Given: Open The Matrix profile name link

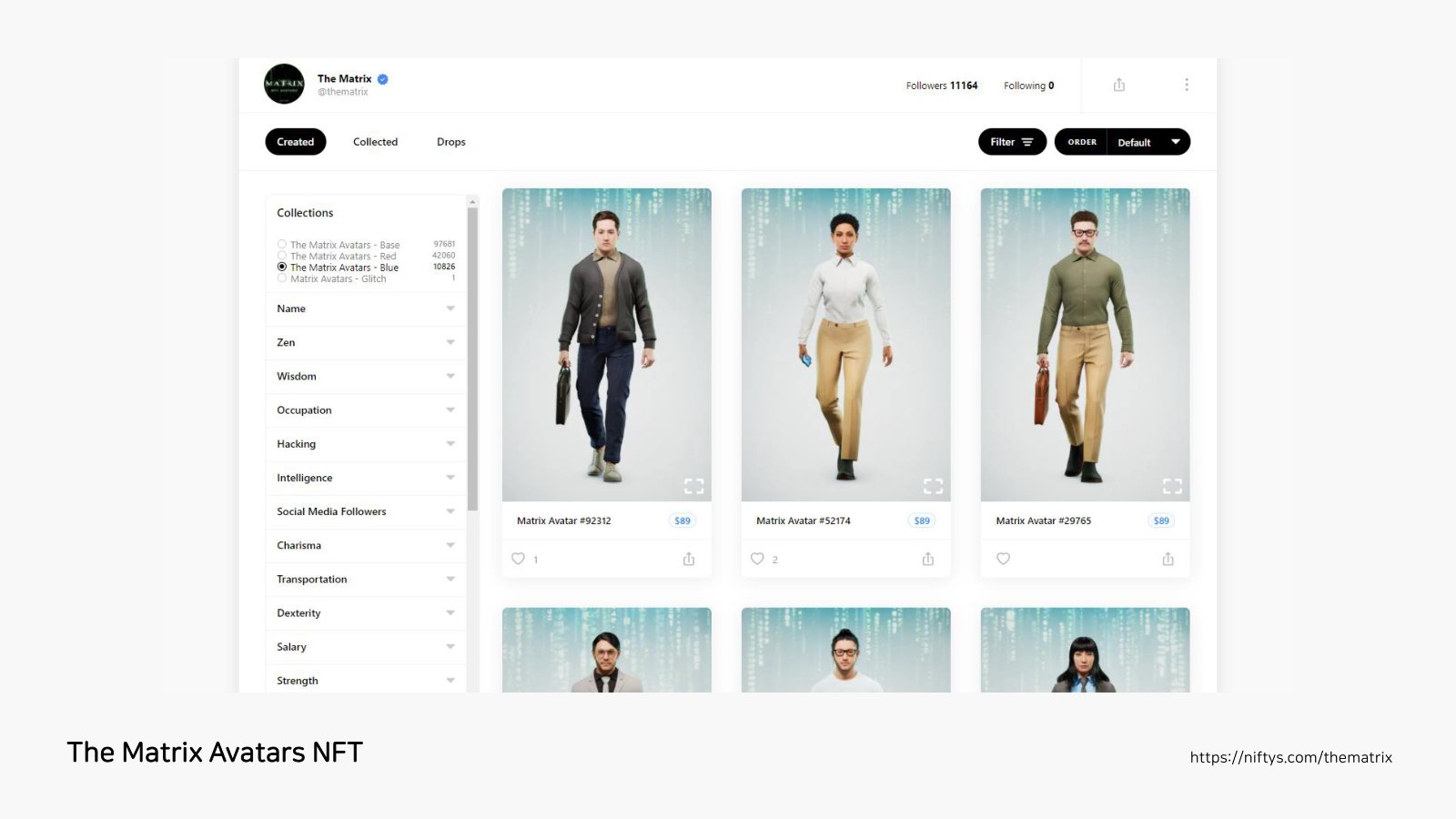Looking at the screenshot, I should (345, 79).
